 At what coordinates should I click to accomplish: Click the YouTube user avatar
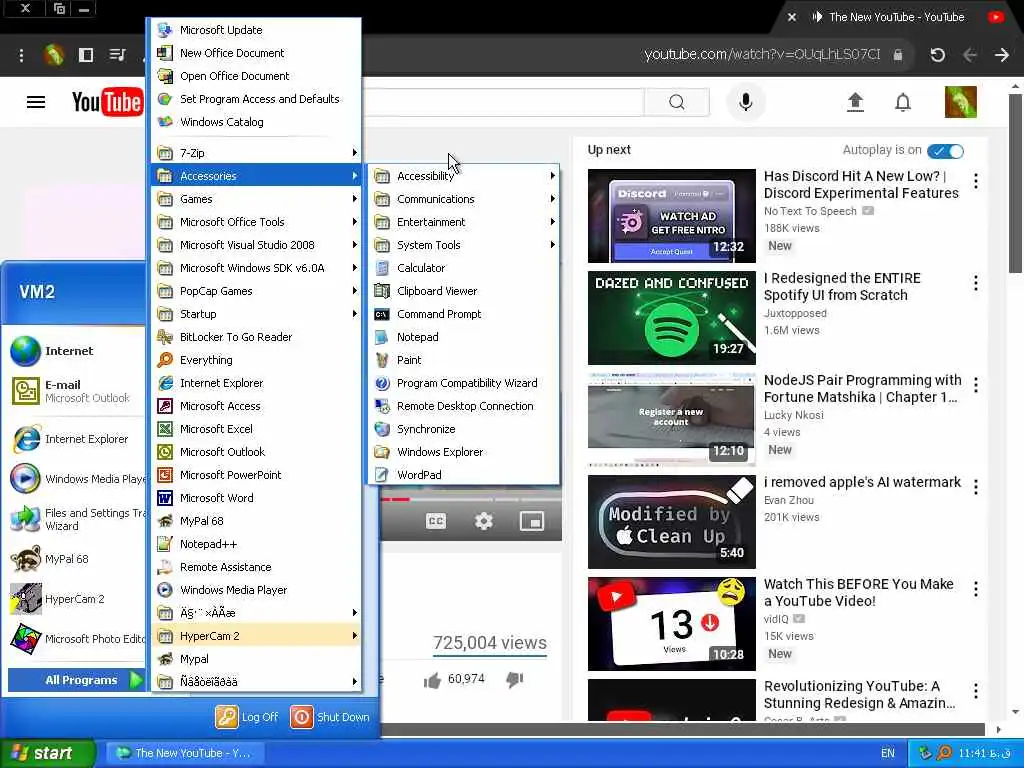[x=961, y=102]
